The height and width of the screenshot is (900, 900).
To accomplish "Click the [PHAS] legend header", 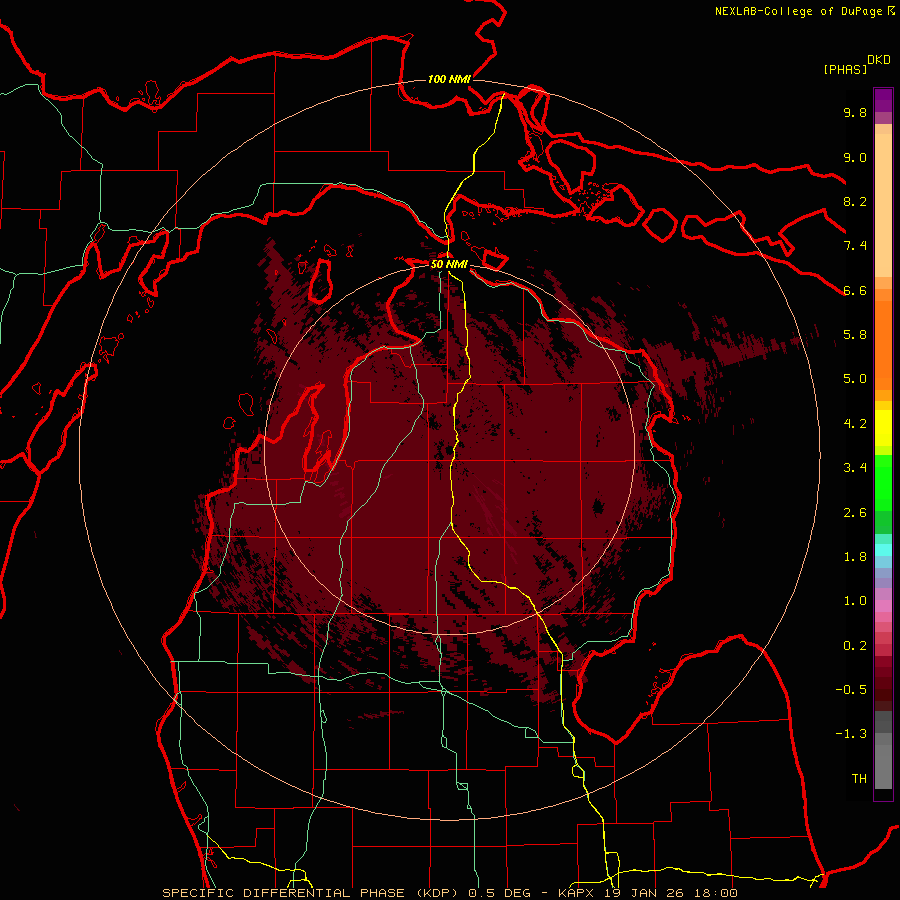I will click(x=845, y=69).
